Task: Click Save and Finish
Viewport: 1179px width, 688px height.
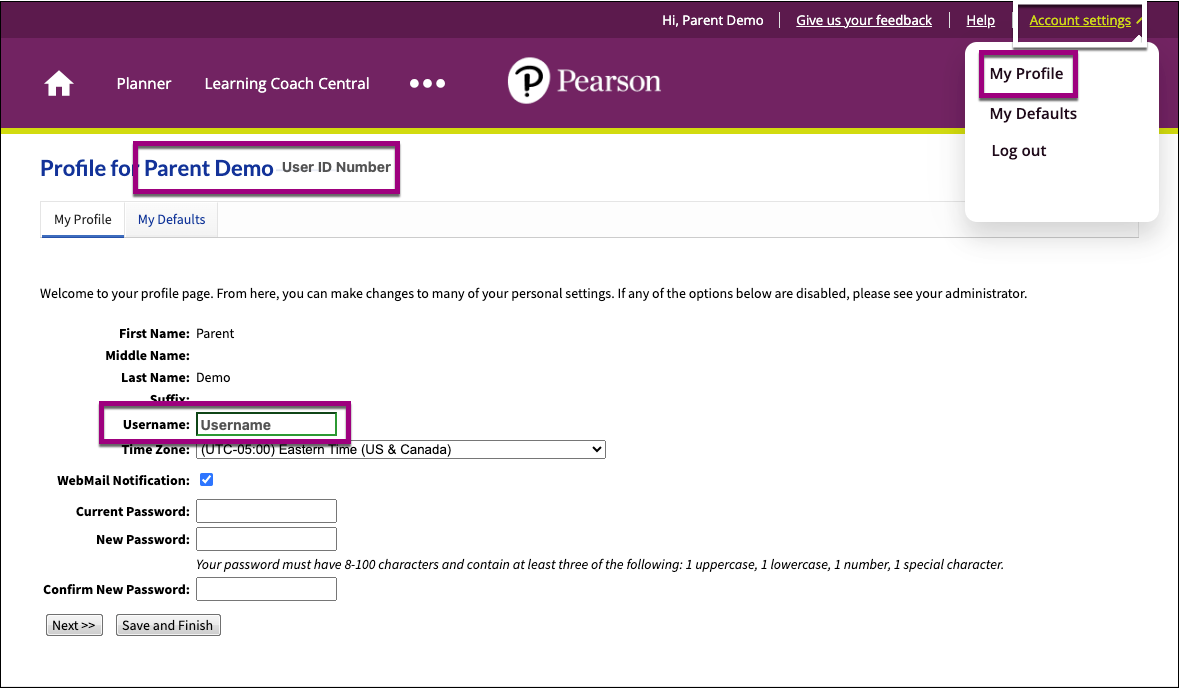Action: 167,624
